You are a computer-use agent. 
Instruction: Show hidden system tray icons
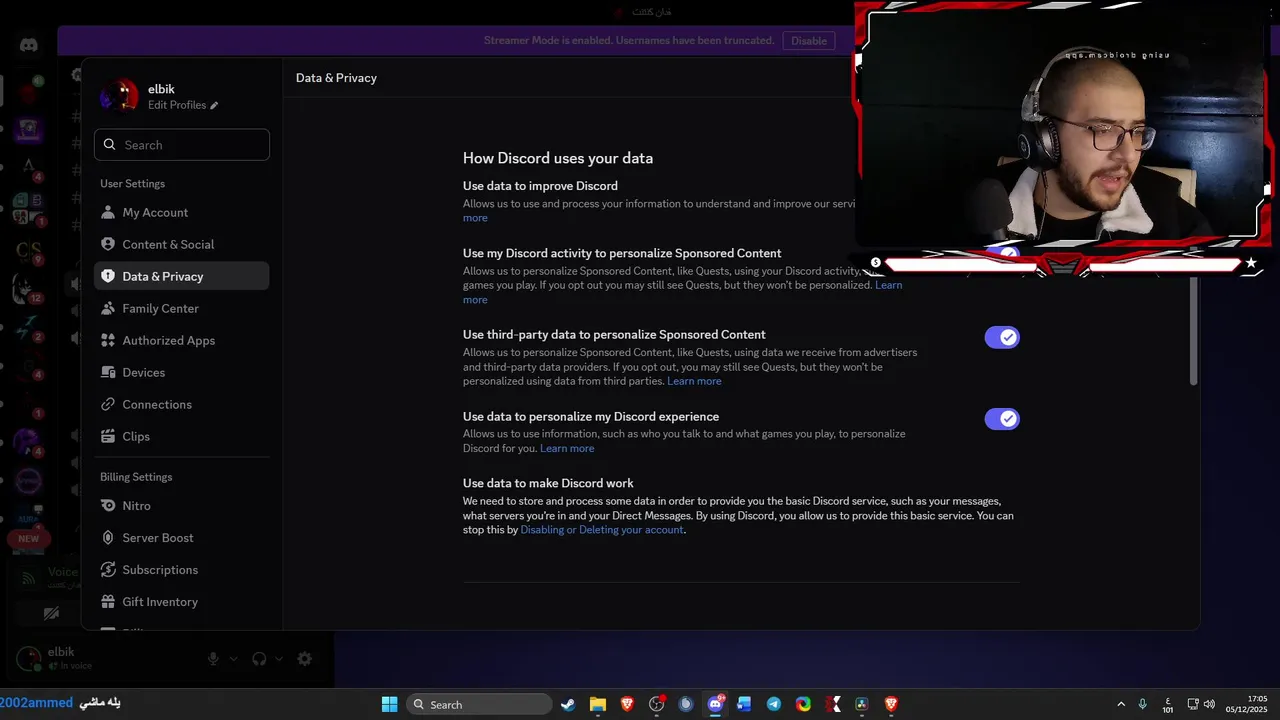[x=1120, y=704]
